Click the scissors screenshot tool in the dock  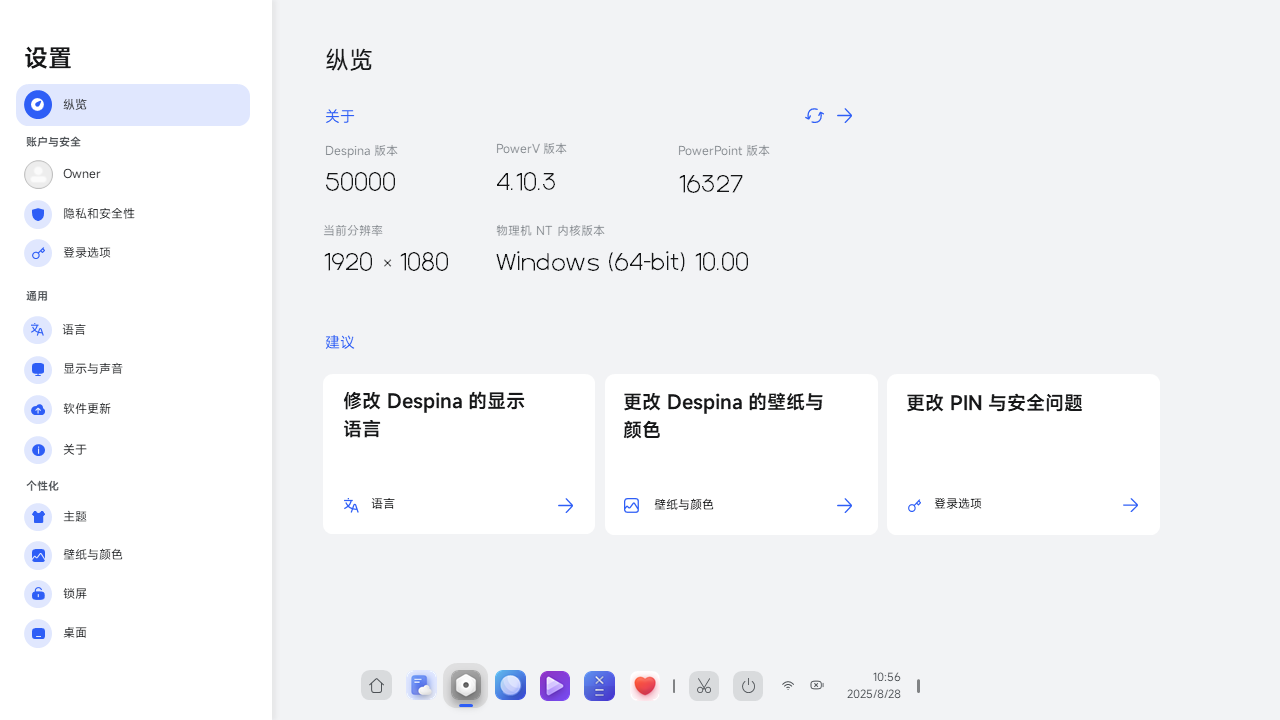point(704,686)
